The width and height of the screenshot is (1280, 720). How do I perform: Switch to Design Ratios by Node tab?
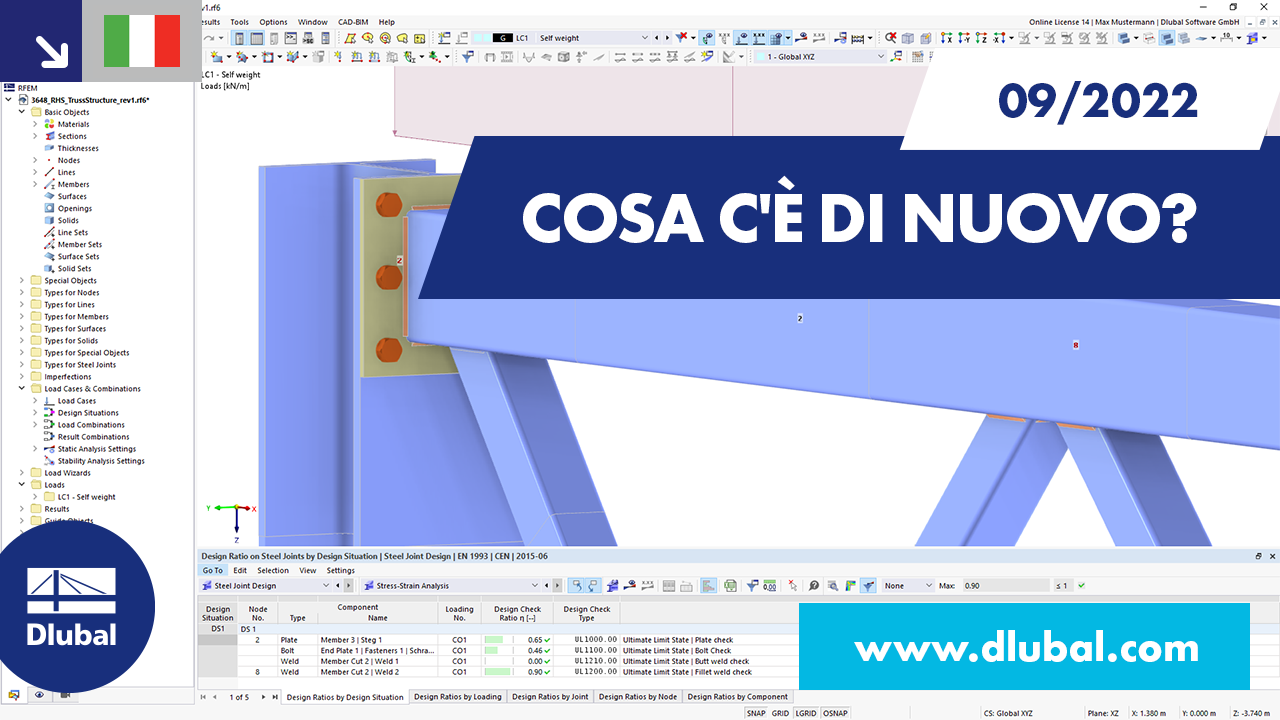click(638, 697)
